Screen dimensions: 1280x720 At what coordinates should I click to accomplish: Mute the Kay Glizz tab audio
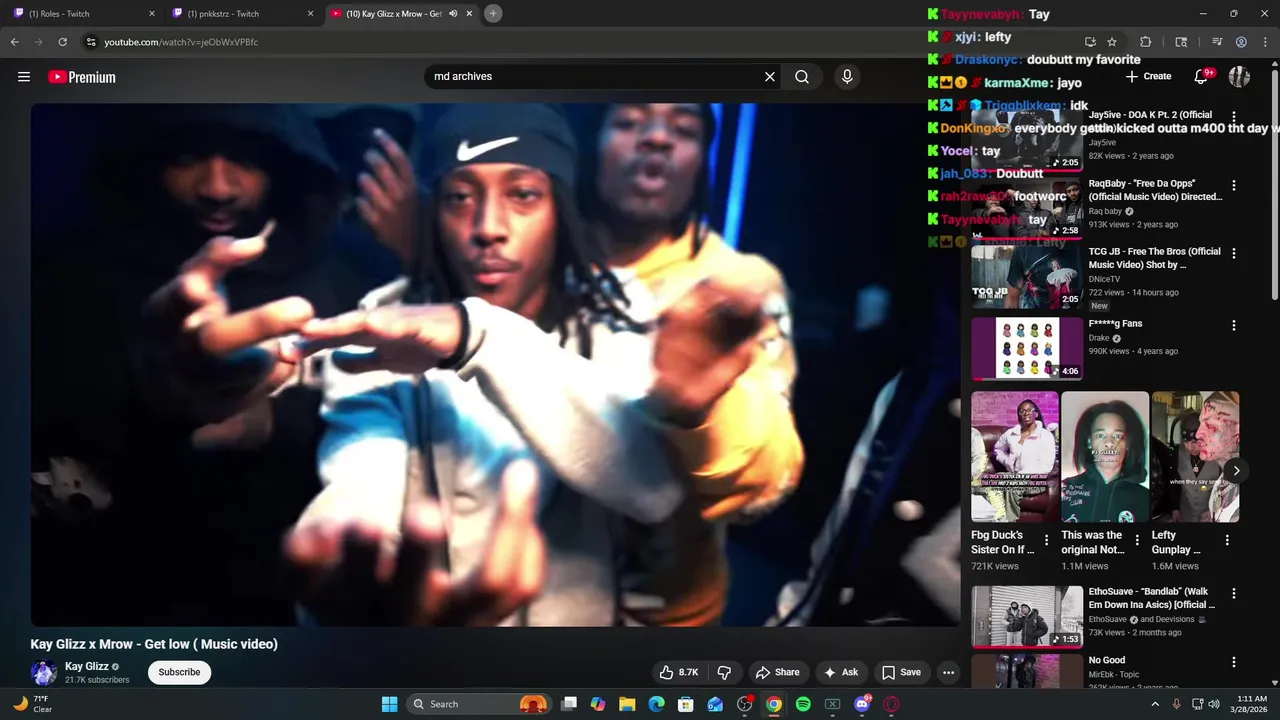click(453, 14)
